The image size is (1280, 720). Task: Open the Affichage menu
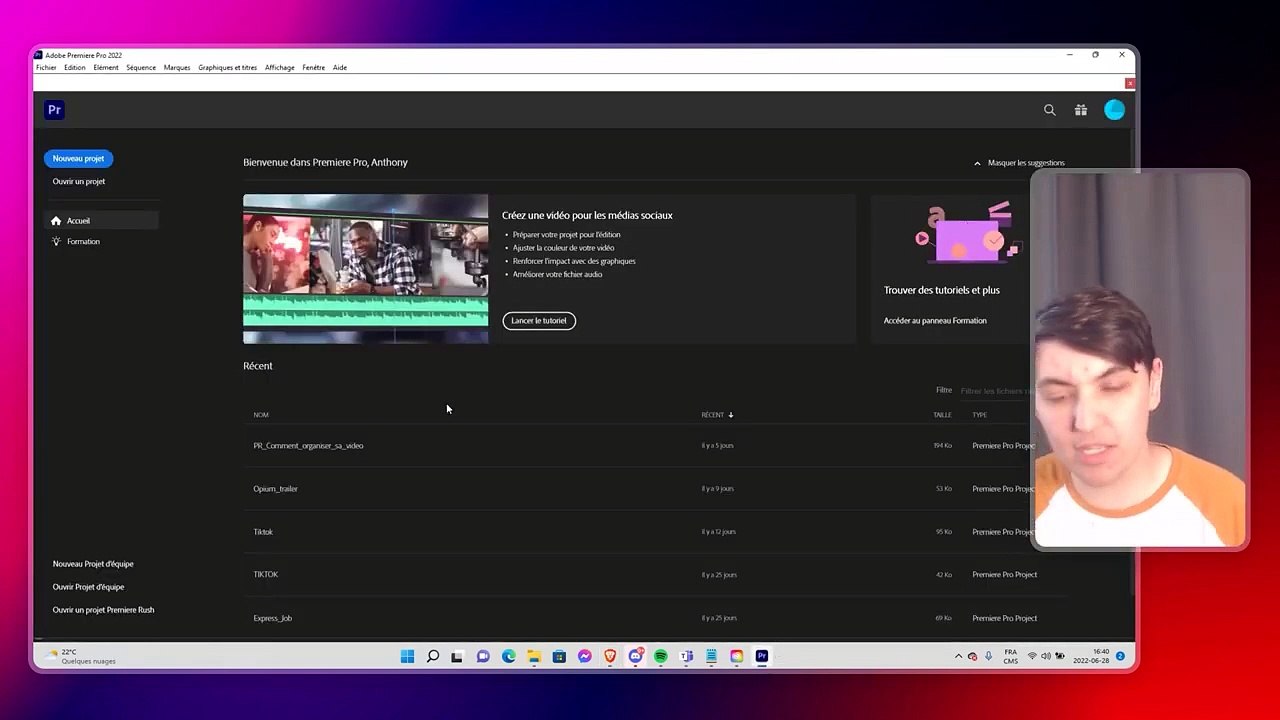(280, 68)
